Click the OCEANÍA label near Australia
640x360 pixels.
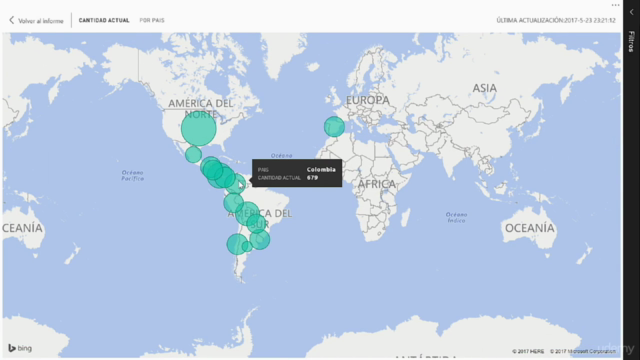[x=530, y=228]
